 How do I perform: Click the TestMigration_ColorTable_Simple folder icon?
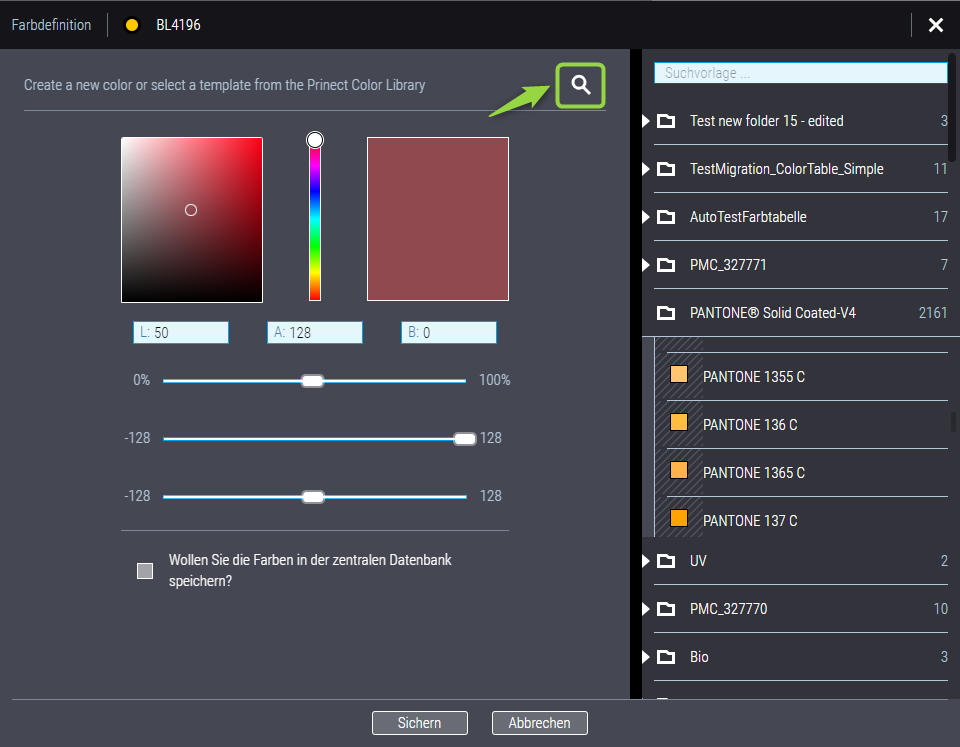pyautogui.click(x=666, y=169)
